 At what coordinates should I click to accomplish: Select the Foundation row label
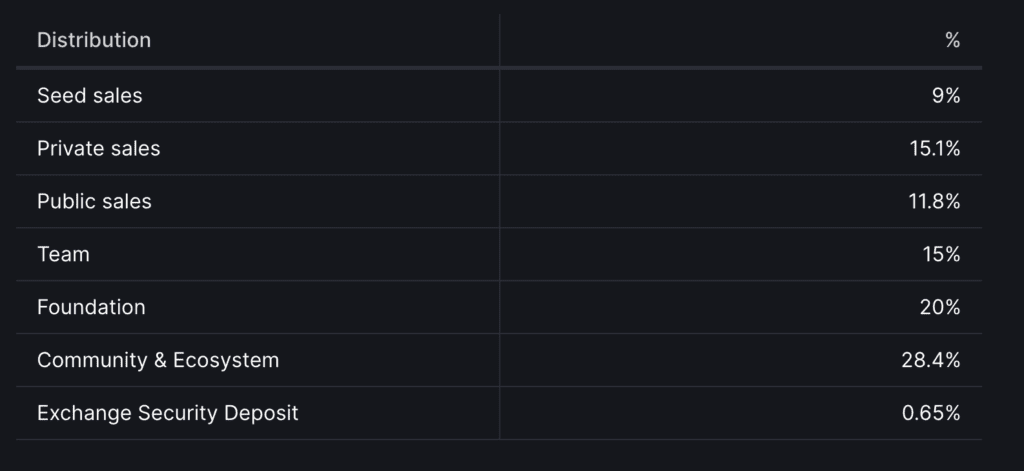coord(91,308)
